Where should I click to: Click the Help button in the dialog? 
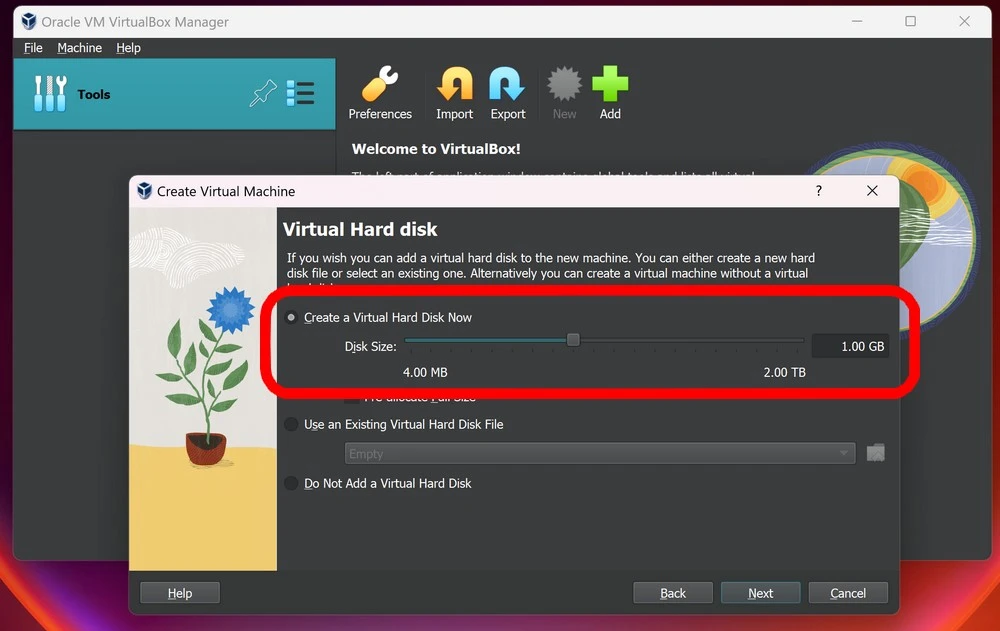click(x=180, y=593)
